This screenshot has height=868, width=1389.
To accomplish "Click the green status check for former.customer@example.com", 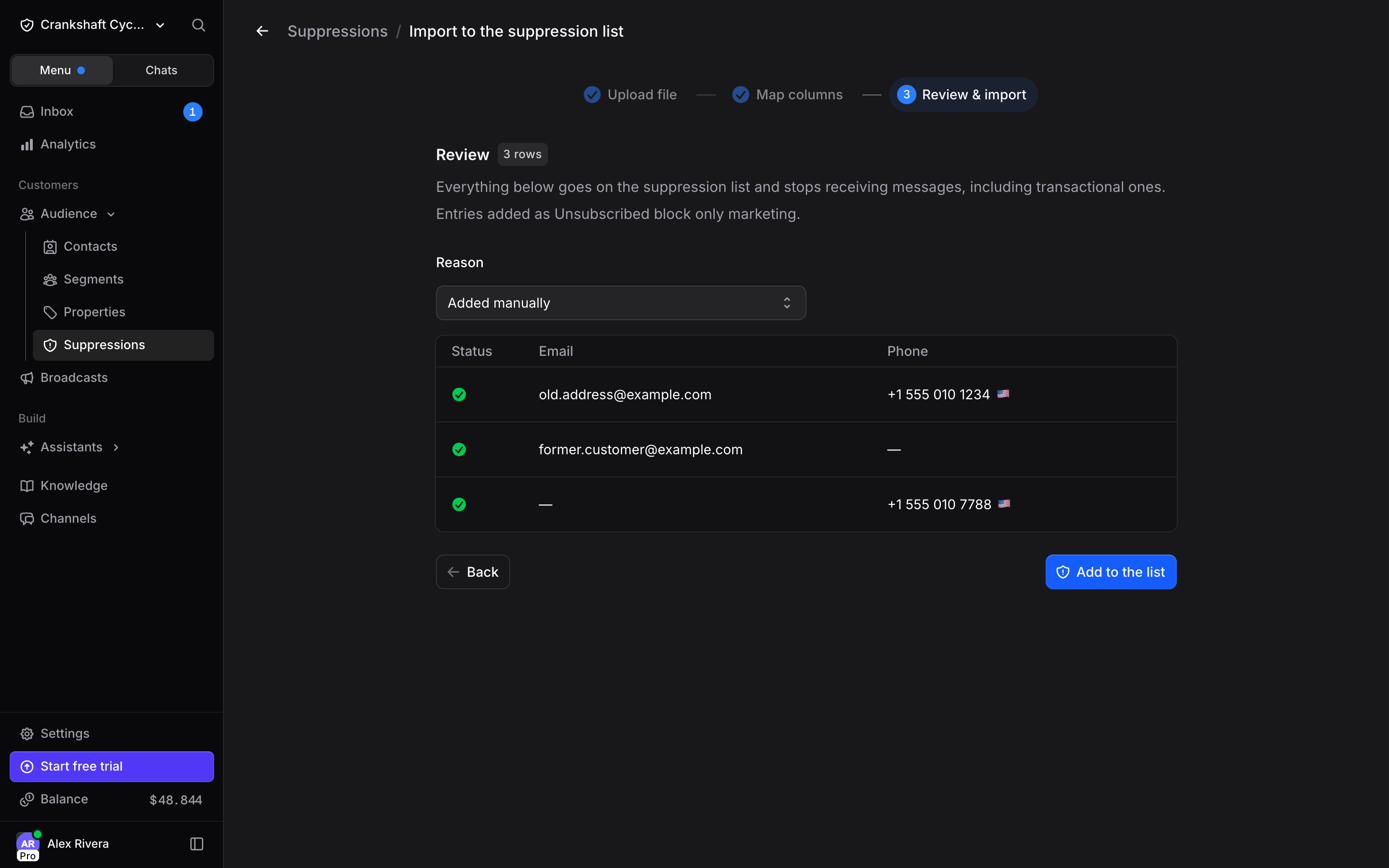I will point(459,449).
